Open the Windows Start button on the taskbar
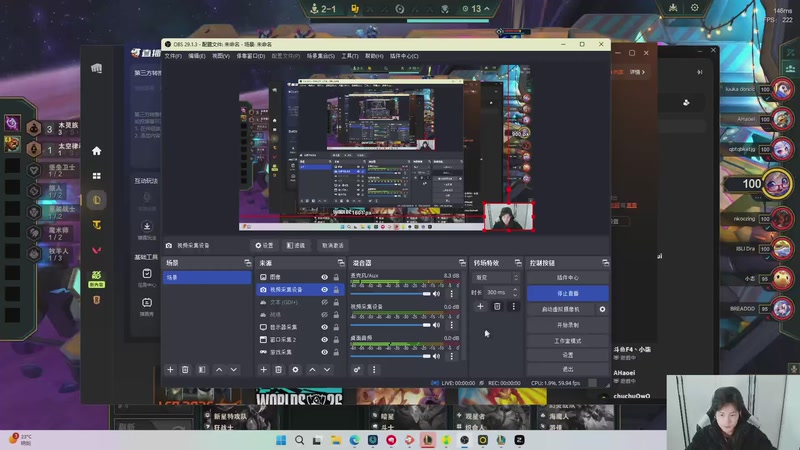Viewport: 800px width, 450px height. click(x=281, y=440)
